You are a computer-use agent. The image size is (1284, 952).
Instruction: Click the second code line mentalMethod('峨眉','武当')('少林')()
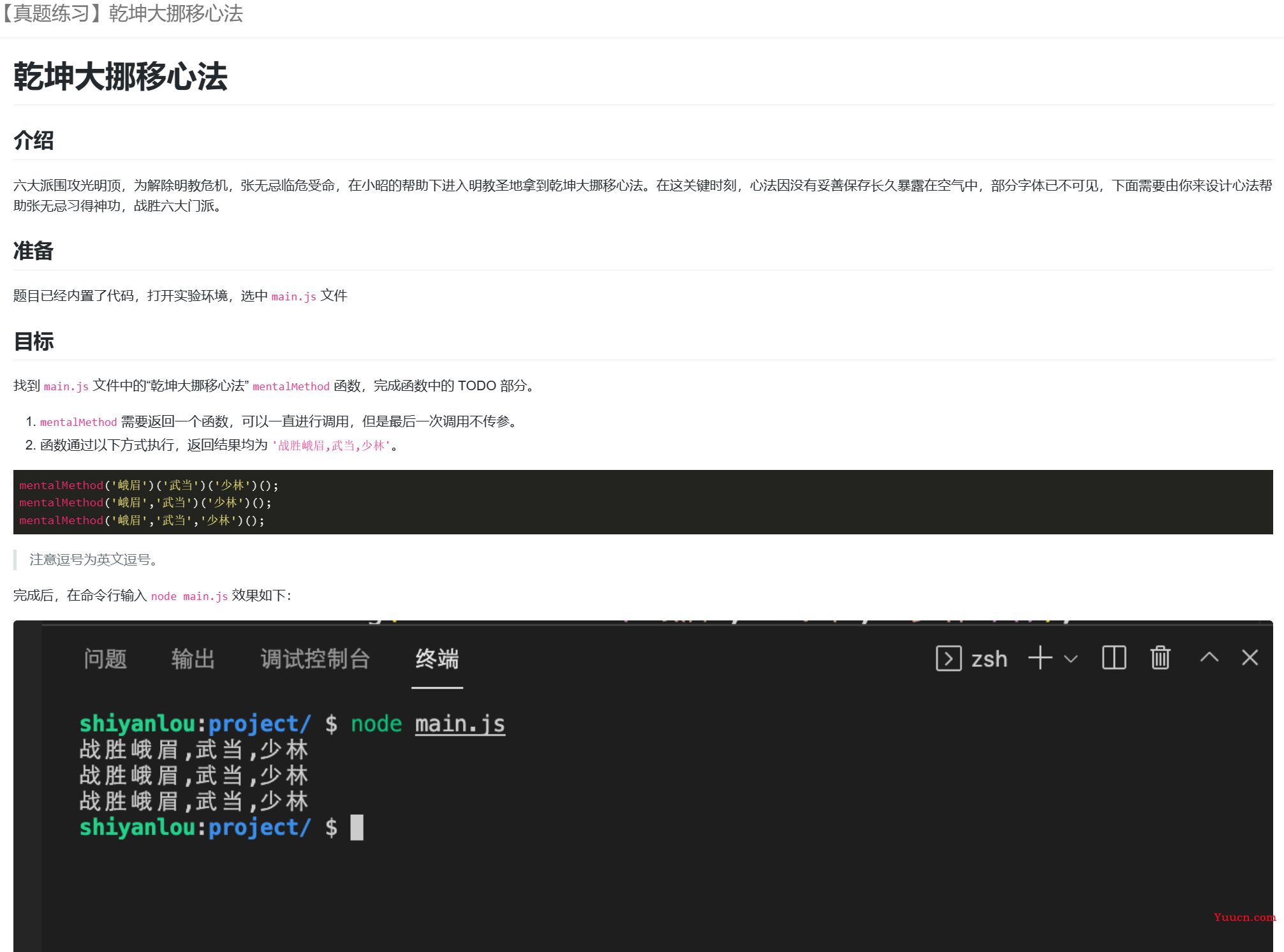click(145, 503)
